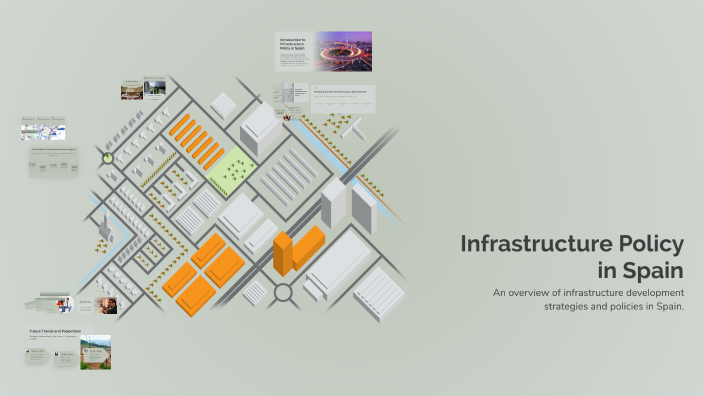Open the colorful transport map slide thumbnail
704x396 pixels.
[43, 128]
